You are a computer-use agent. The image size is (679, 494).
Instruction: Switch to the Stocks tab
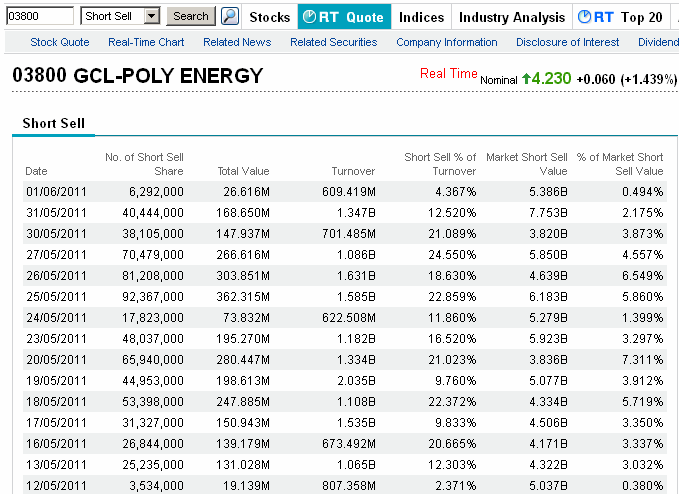point(269,17)
